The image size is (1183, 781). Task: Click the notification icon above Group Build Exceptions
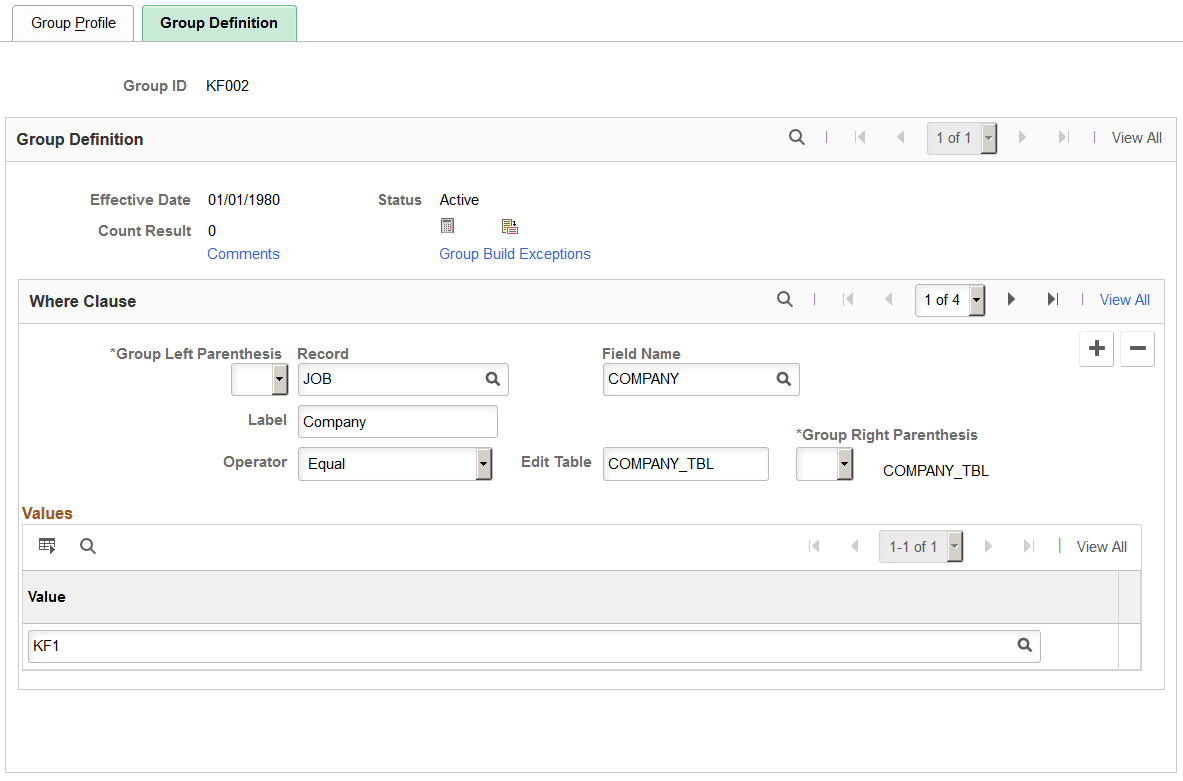[x=510, y=226]
